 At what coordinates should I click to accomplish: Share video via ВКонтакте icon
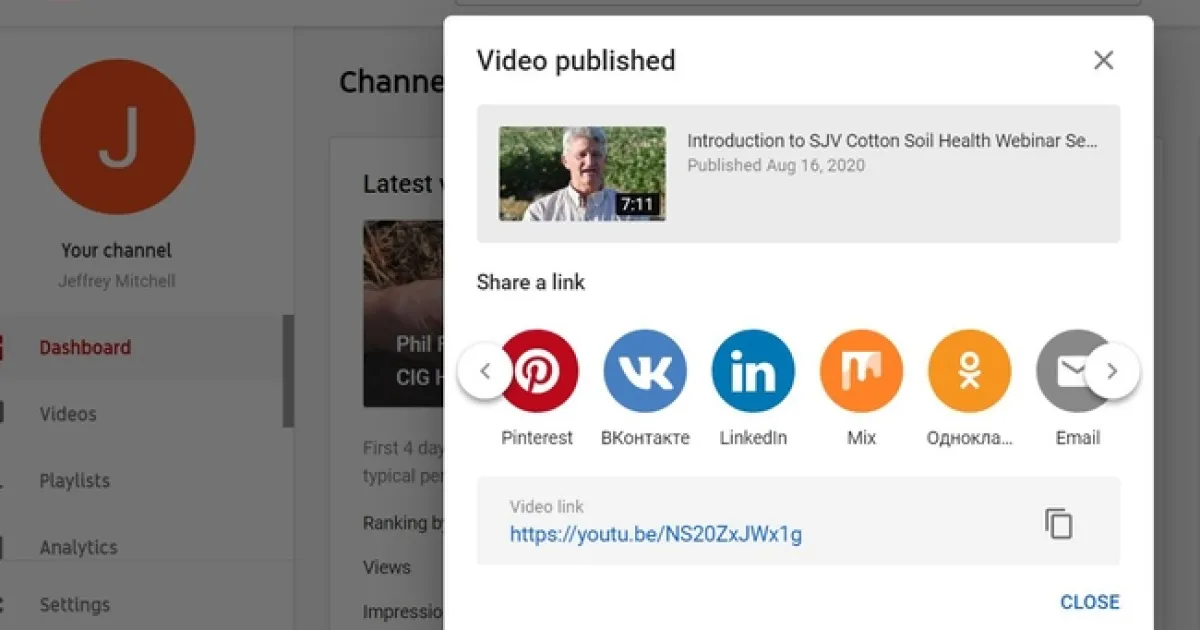tap(645, 372)
